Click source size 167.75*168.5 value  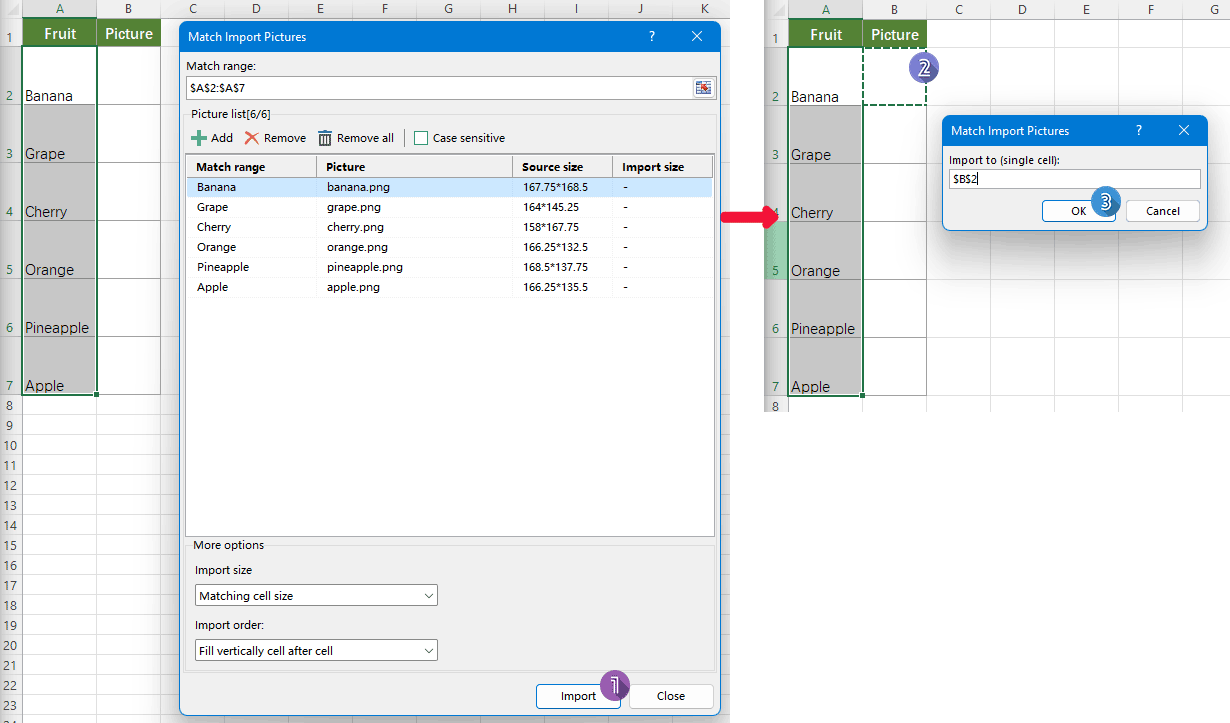[x=555, y=187]
